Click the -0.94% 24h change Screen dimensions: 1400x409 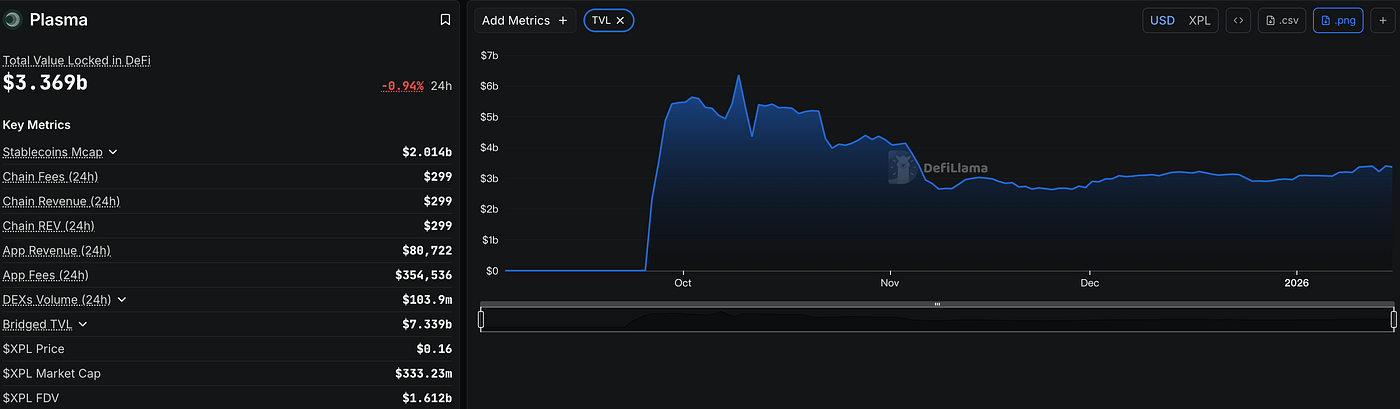402,86
